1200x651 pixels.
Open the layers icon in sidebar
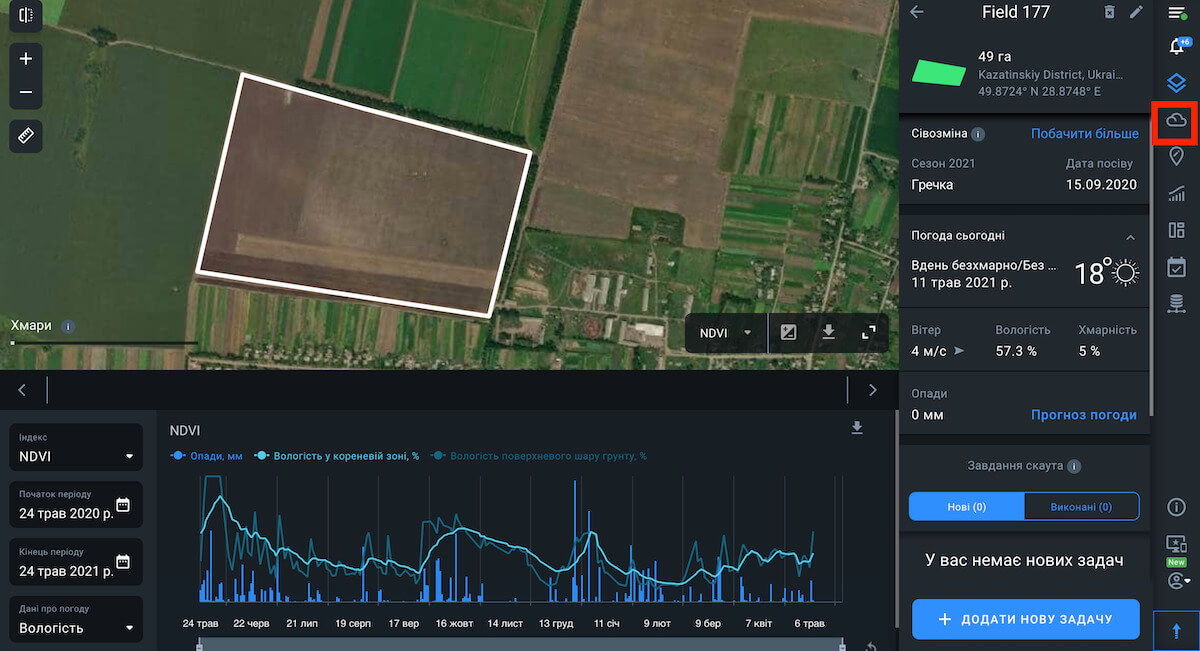[x=1176, y=83]
